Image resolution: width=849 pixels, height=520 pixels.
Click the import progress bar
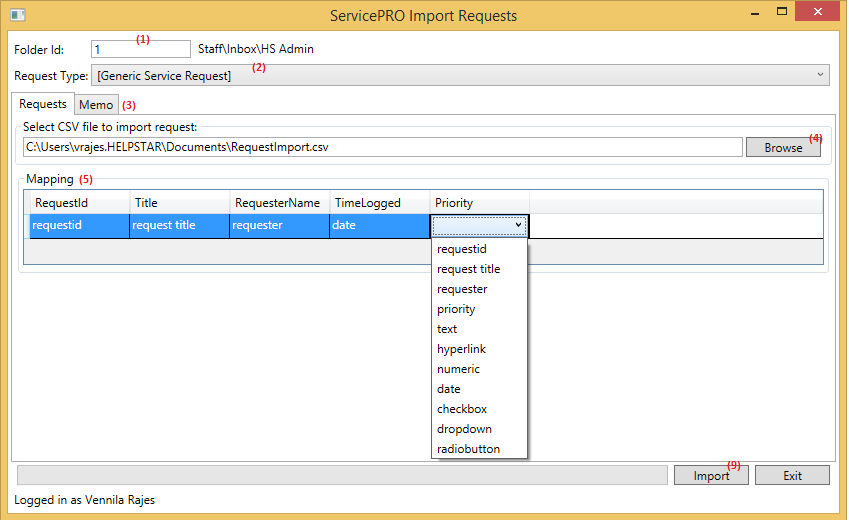pos(342,476)
